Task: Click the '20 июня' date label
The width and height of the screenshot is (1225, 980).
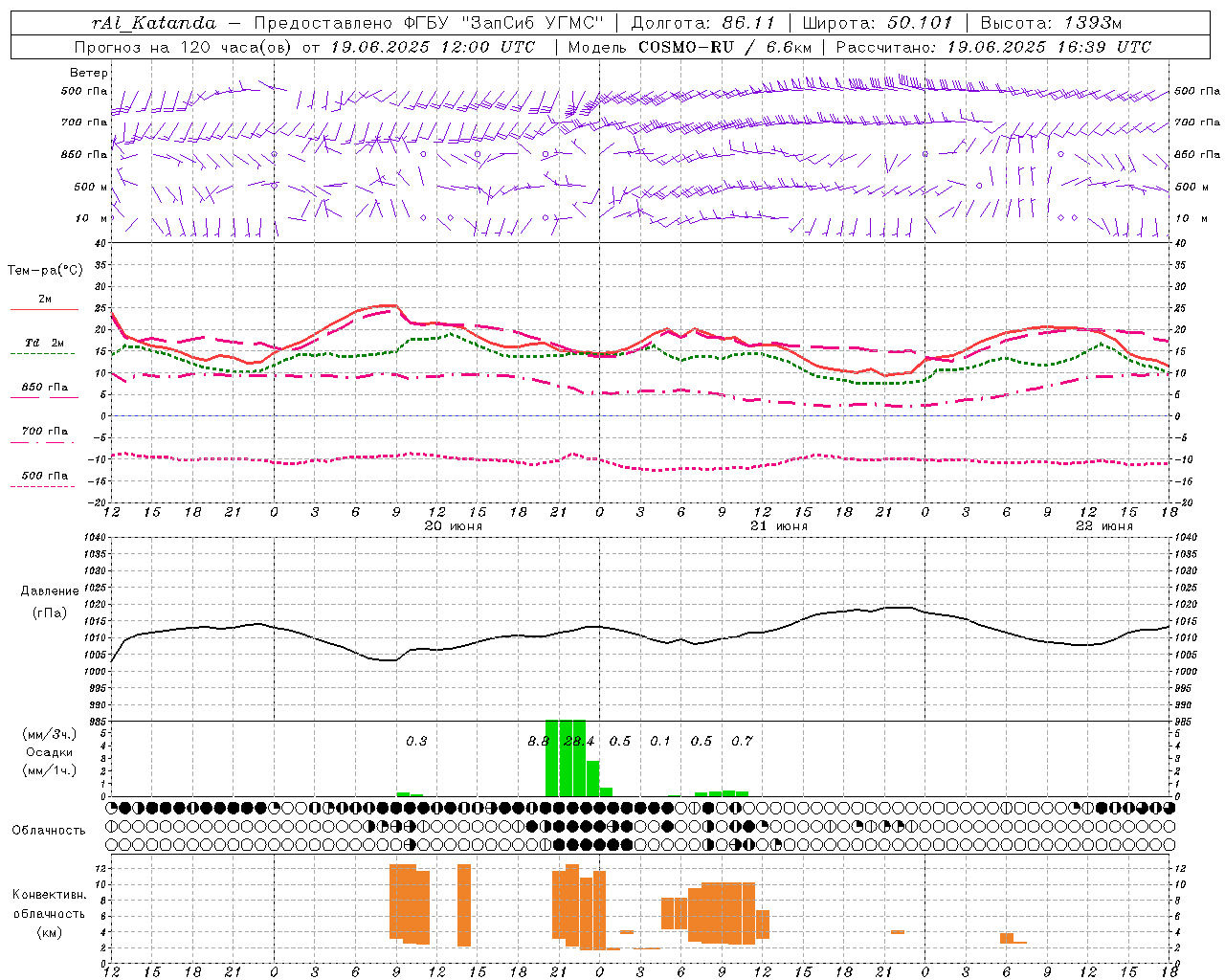Action: tap(454, 526)
